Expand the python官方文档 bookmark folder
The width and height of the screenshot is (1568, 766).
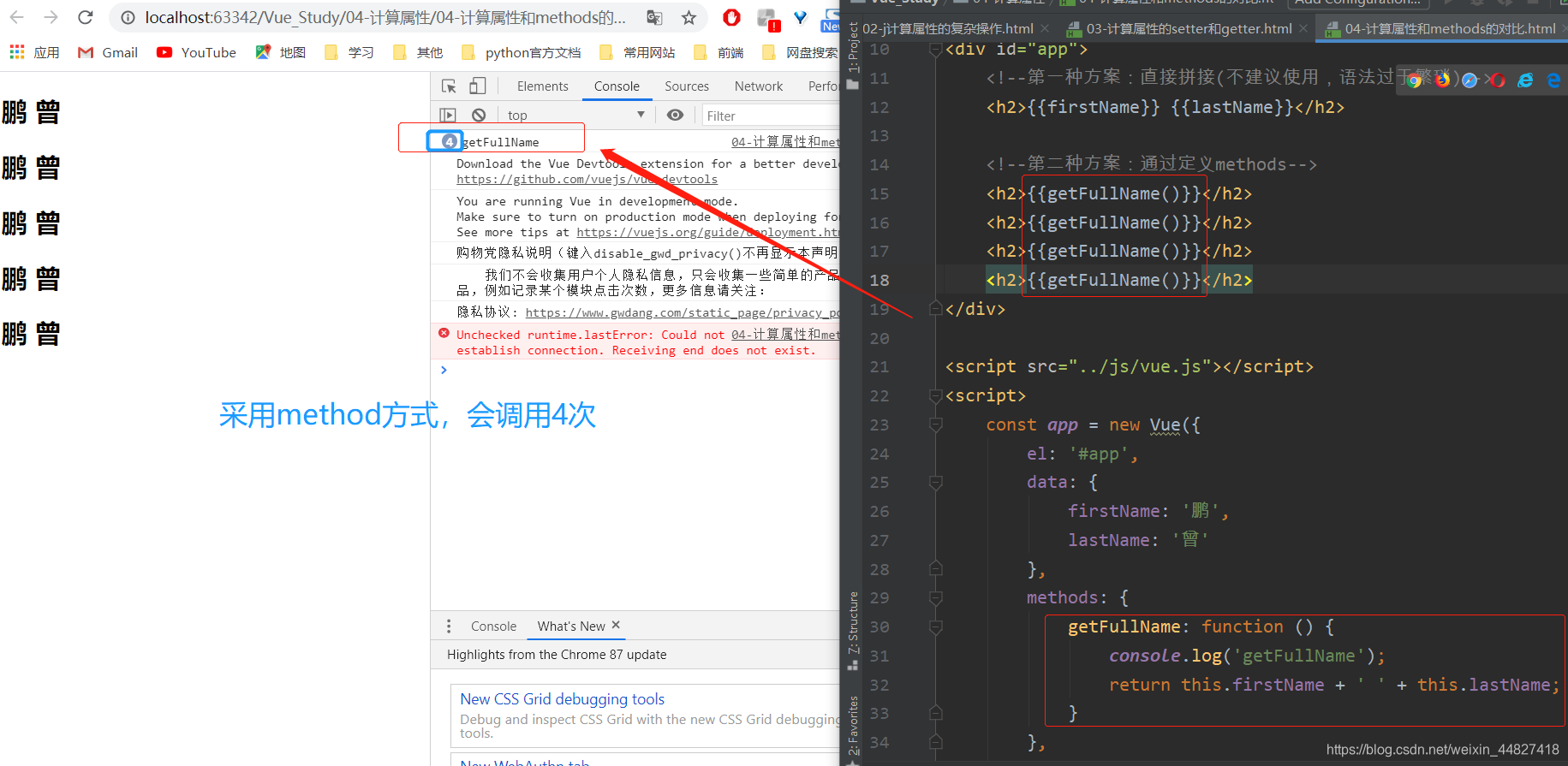tap(521, 52)
